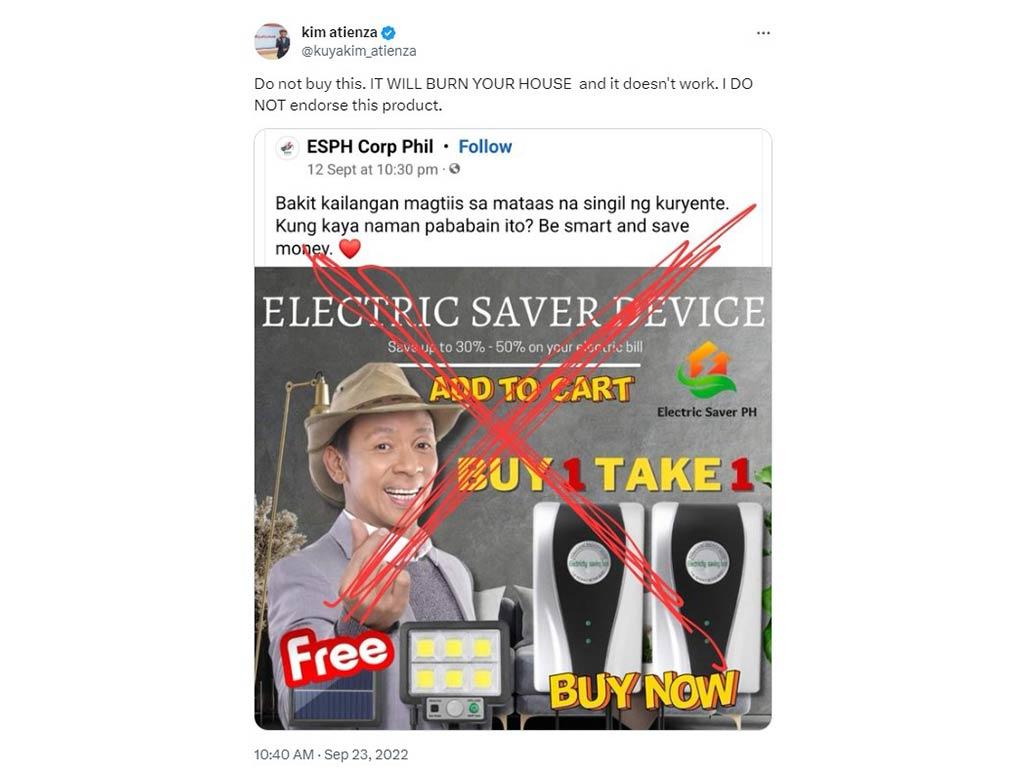Follow the ESPH Corp Phil page
Viewport: 1031px width, 773px height.
pos(485,147)
